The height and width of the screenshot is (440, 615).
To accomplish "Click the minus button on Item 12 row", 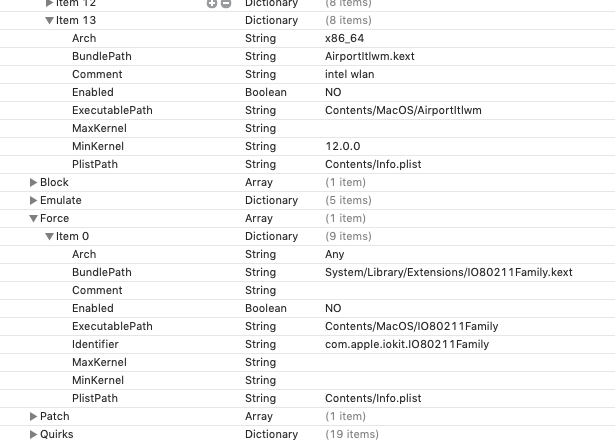I will point(225,4).
